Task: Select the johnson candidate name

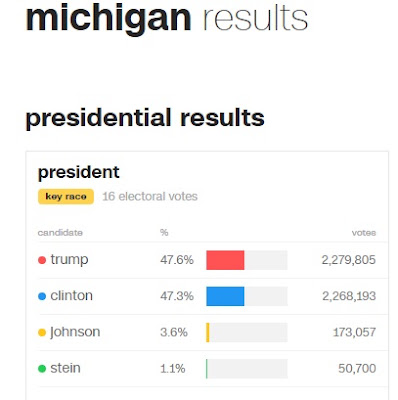Action: coord(75,332)
